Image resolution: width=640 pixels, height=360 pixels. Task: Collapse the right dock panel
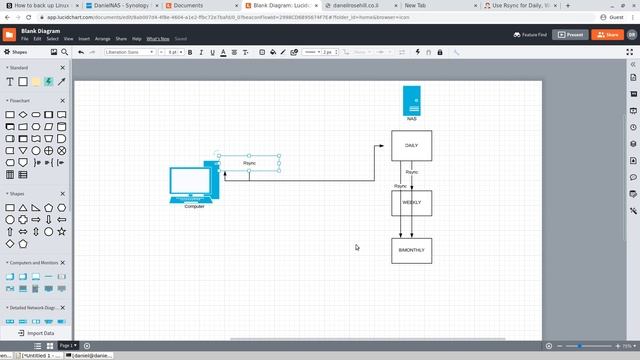coord(633,64)
